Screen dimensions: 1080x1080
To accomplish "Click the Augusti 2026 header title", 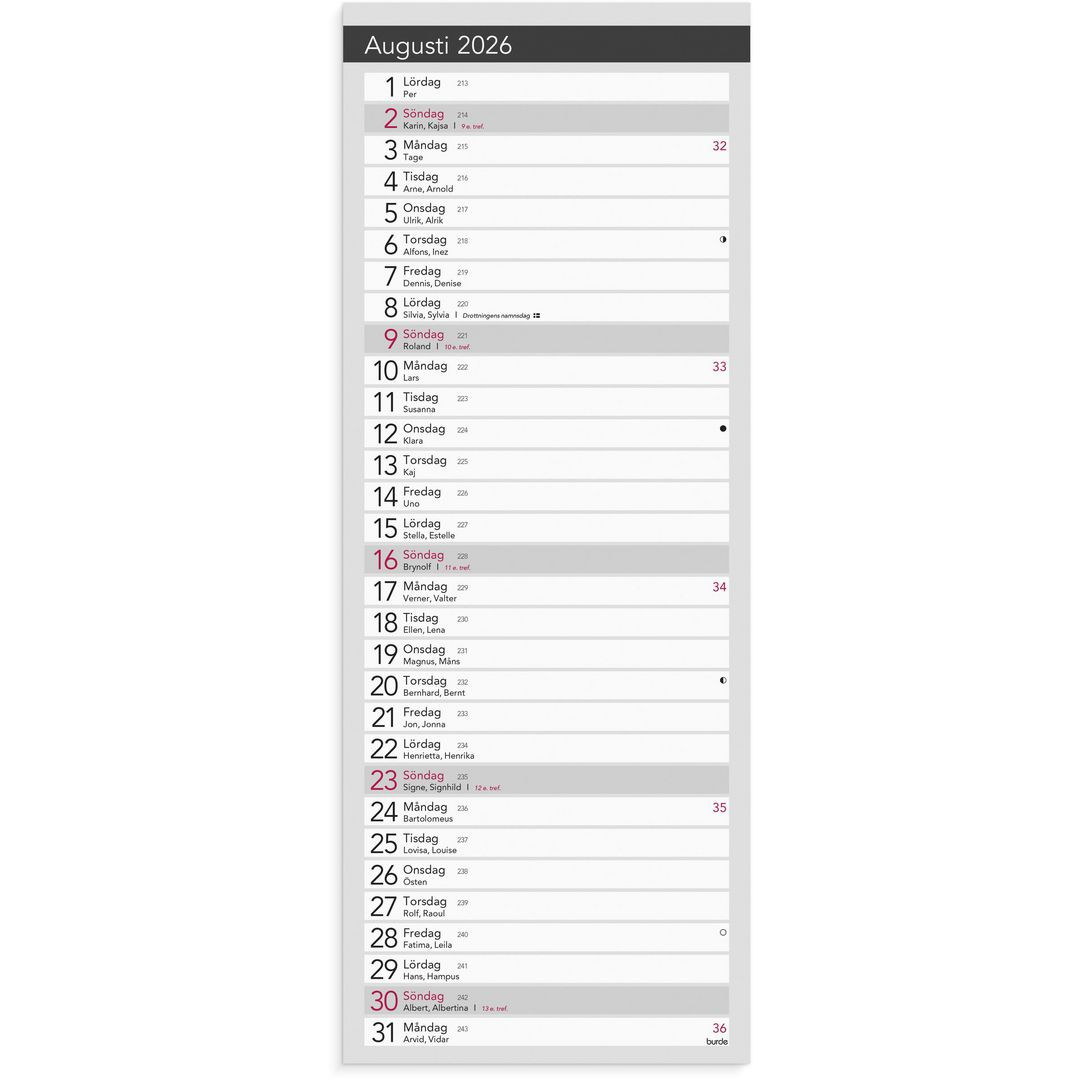I will pos(438,45).
